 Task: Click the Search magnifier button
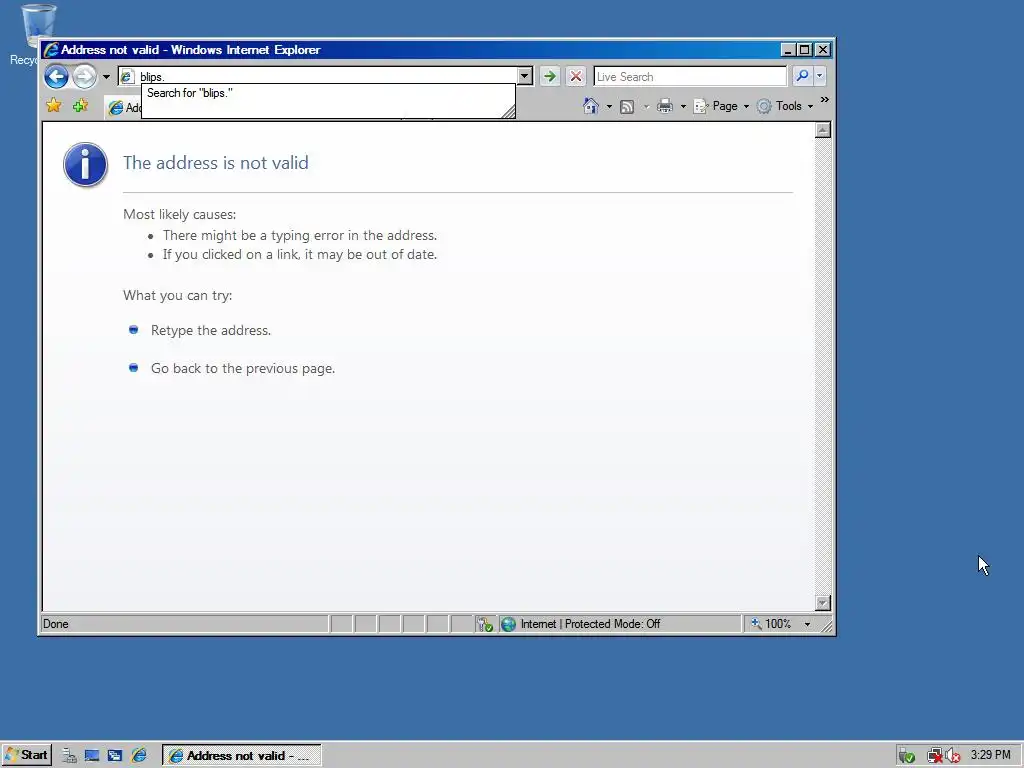coord(802,76)
